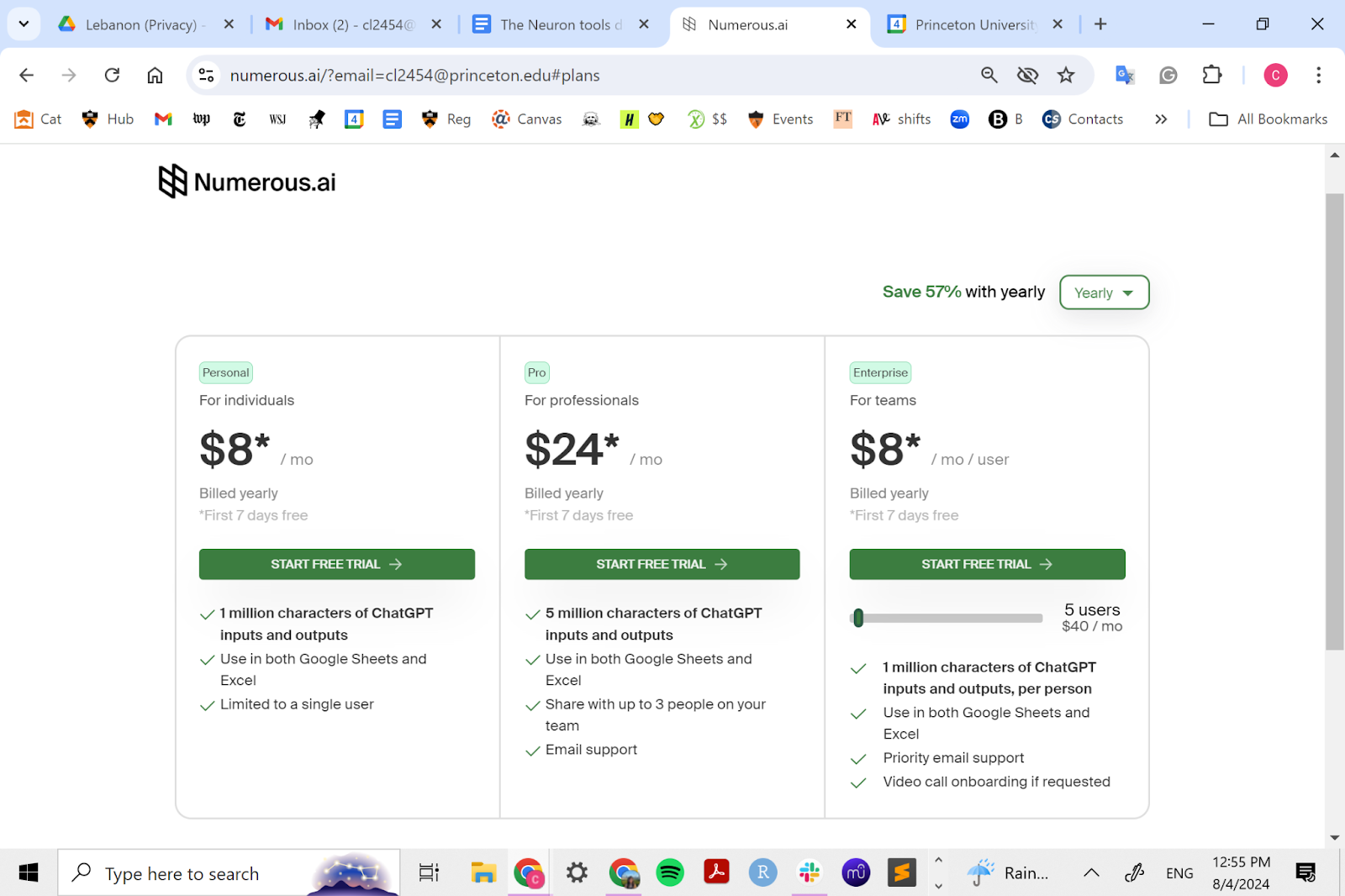View site information for numerous.ai
Screen dimensions: 1345x896
206,76
